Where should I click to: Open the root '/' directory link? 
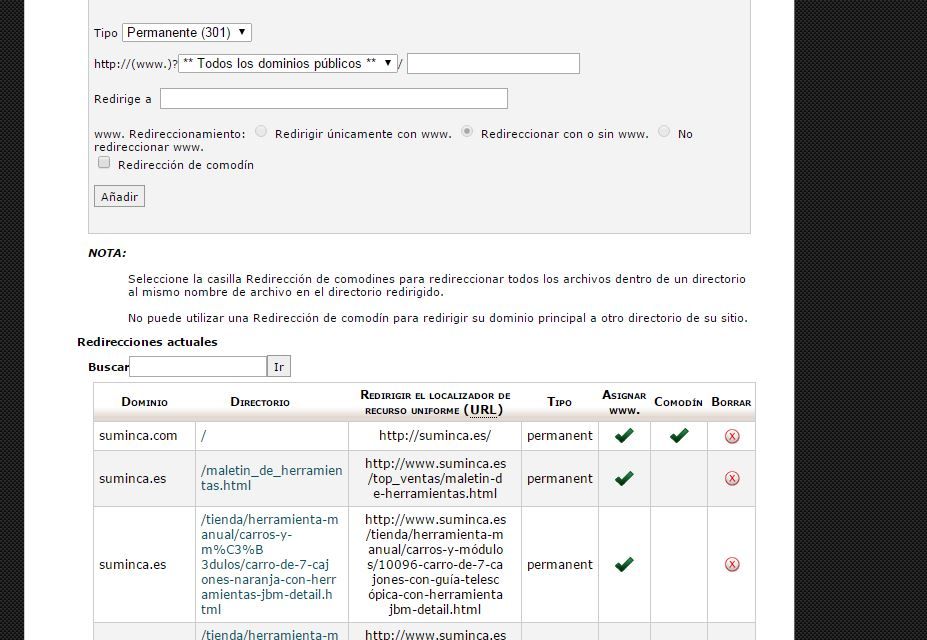pyautogui.click(x=203, y=436)
